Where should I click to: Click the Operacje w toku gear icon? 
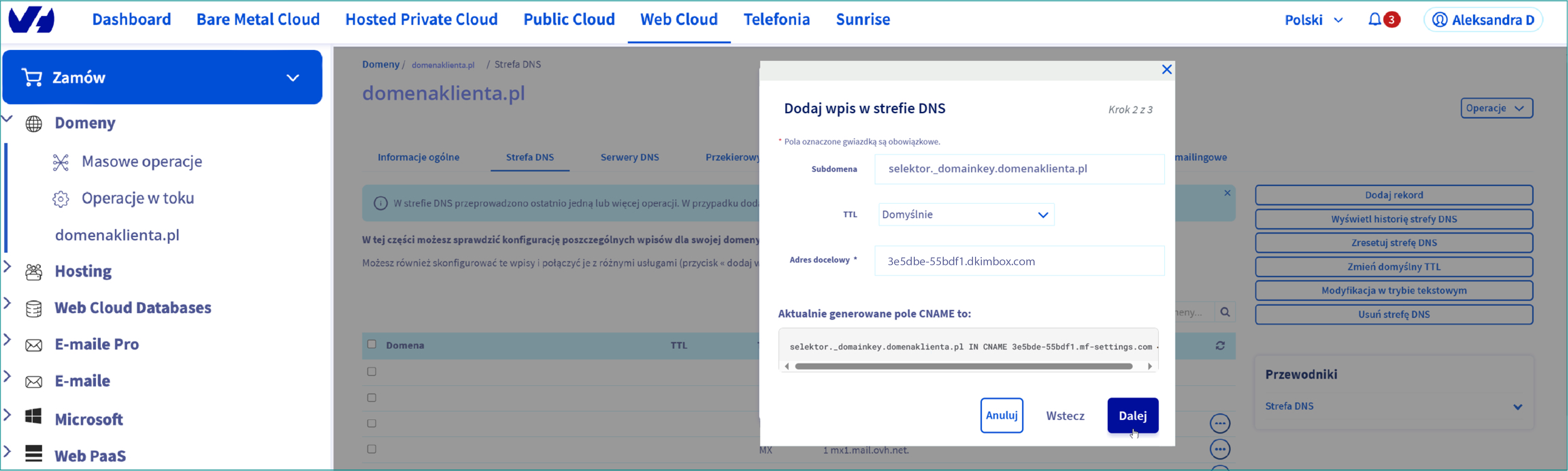60,199
